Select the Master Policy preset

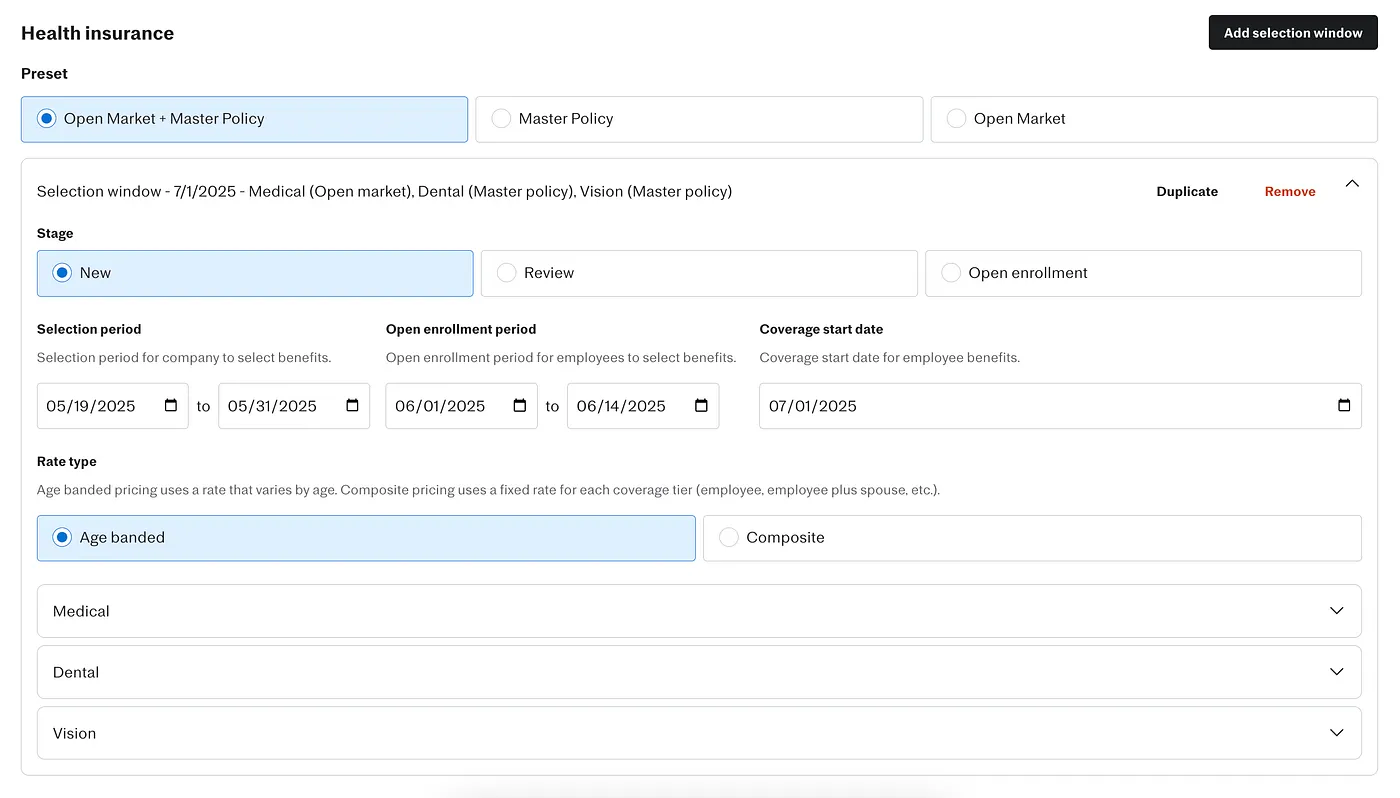[x=699, y=119]
